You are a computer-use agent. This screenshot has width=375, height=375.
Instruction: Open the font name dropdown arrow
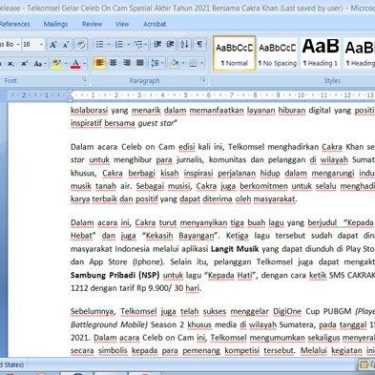(x=18, y=45)
